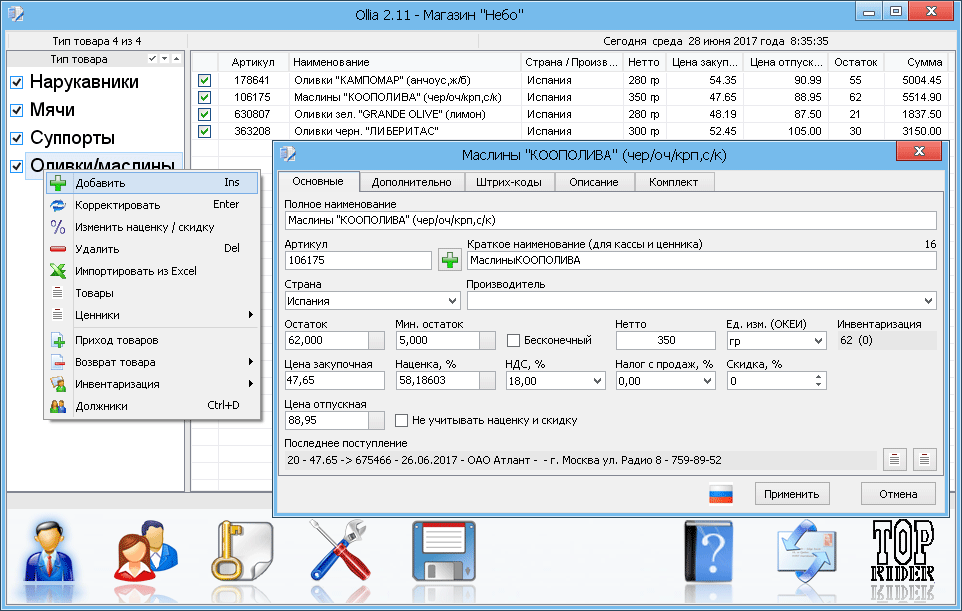Click the Russian flag icon in dialog

point(721,494)
